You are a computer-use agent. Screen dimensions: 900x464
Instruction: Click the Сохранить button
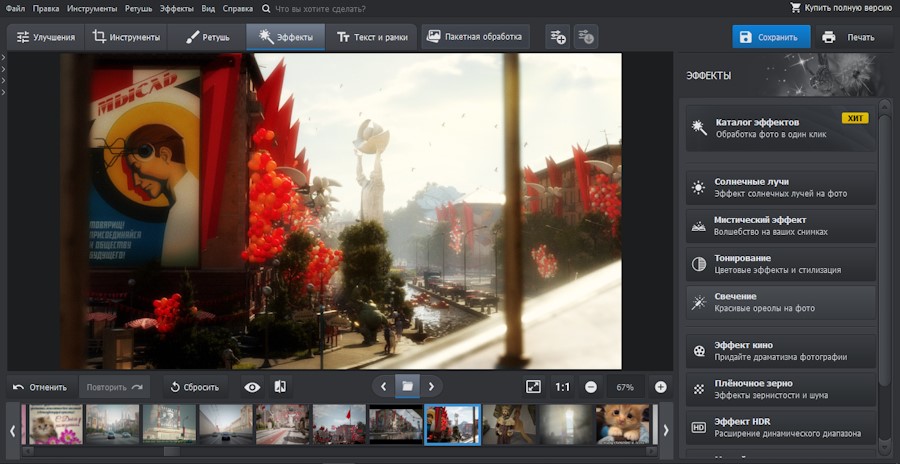tap(770, 37)
